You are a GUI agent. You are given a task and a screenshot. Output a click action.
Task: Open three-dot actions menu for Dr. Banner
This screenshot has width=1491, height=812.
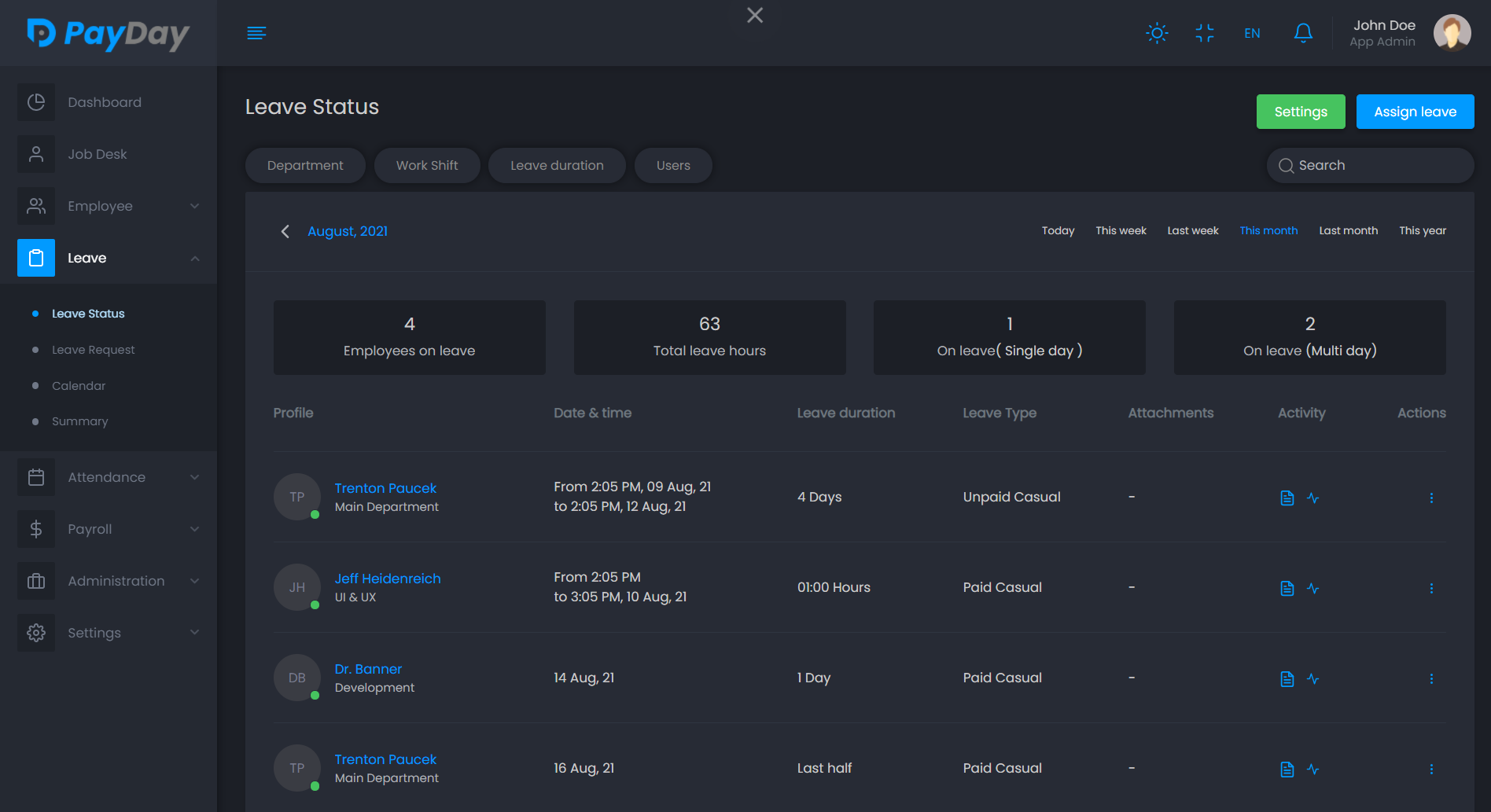(1430, 678)
